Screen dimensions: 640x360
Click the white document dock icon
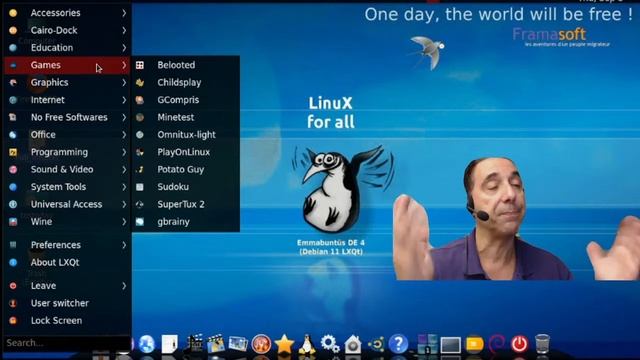169,344
